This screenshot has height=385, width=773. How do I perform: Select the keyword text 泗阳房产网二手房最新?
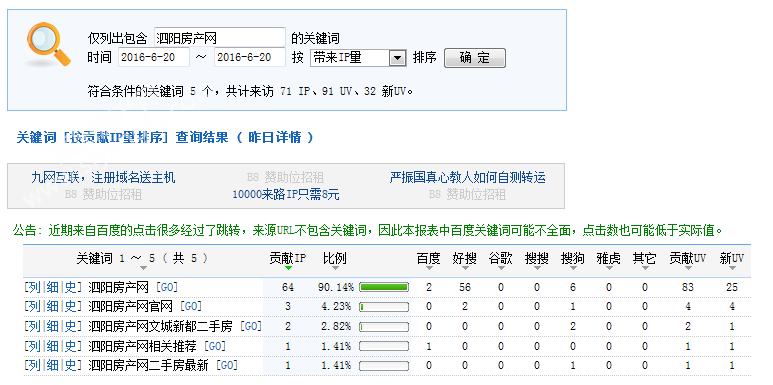click(x=148, y=365)
